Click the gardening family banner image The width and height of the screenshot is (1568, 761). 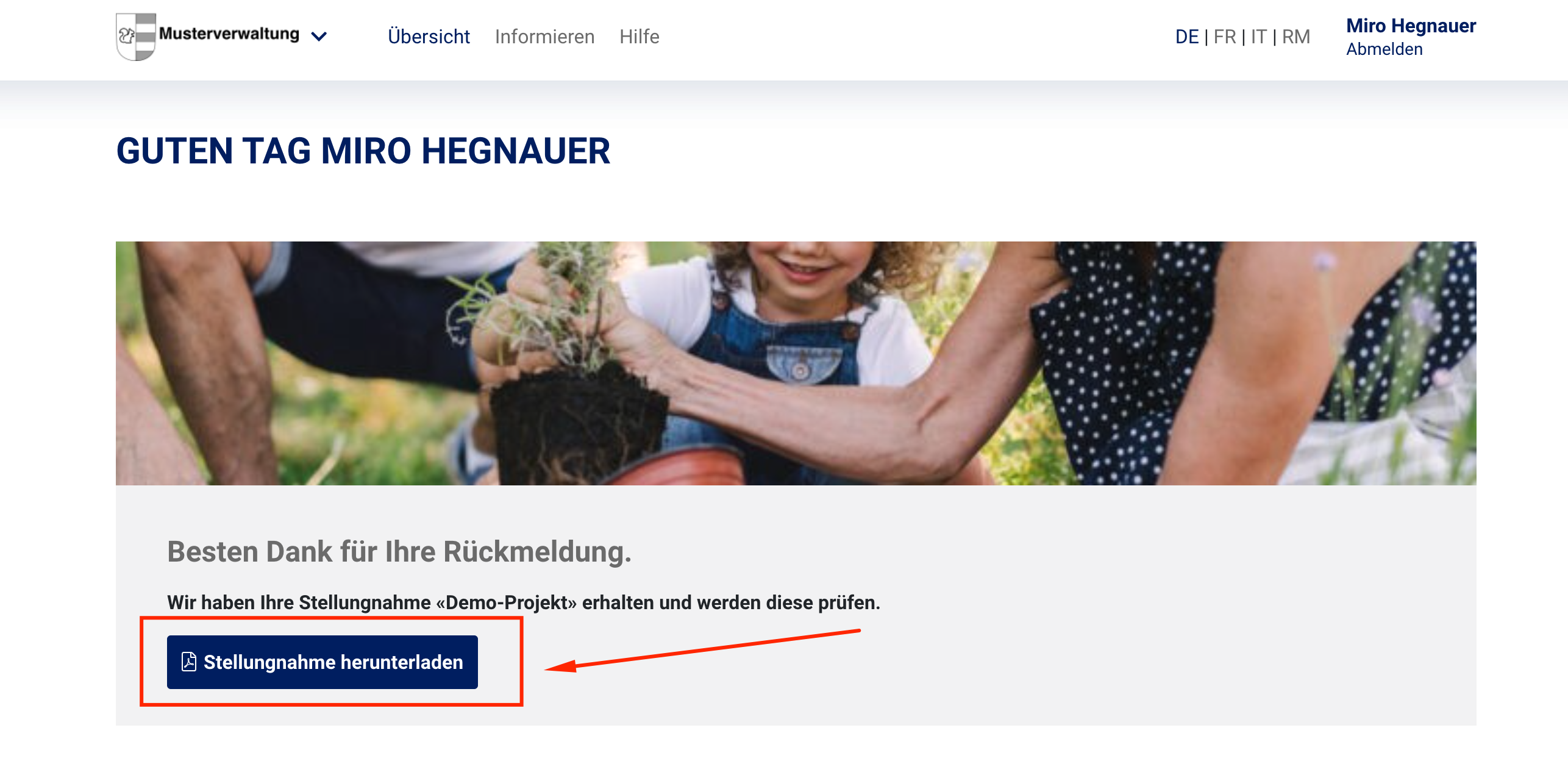coord(796,363)
